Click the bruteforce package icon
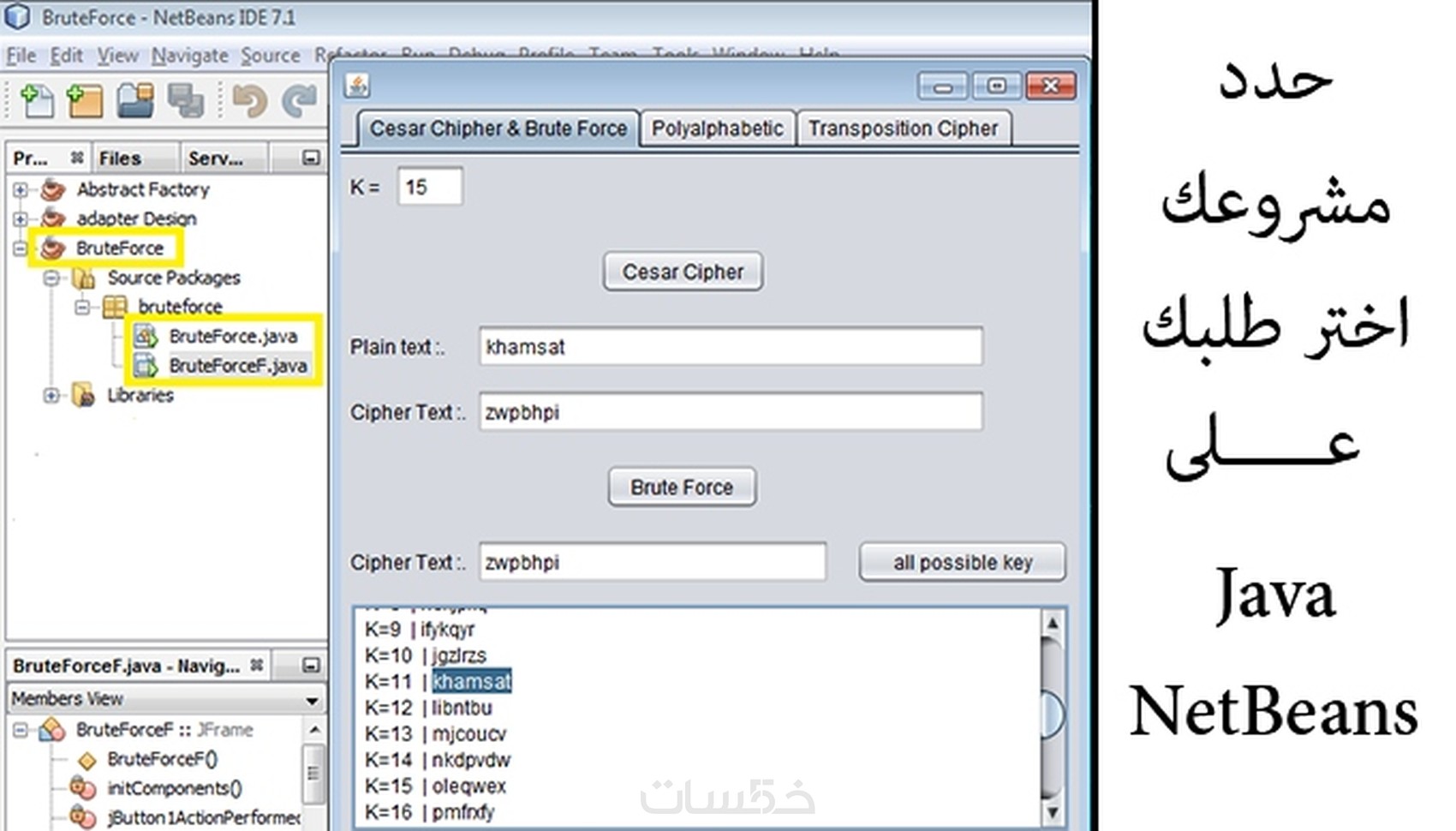 (114, 307)
